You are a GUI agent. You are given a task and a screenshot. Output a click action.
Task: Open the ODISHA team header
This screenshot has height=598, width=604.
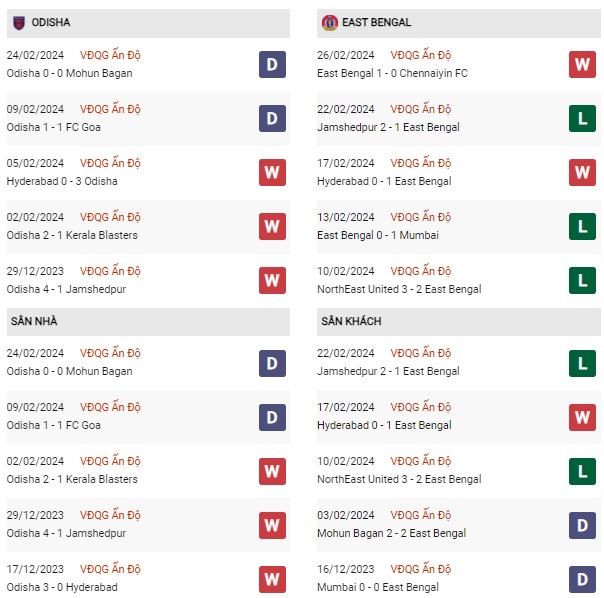(148, 23)
